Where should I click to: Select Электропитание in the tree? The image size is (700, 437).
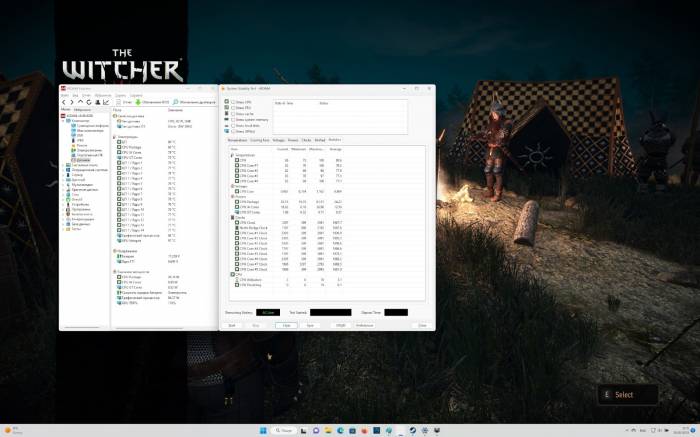(87, 150)
